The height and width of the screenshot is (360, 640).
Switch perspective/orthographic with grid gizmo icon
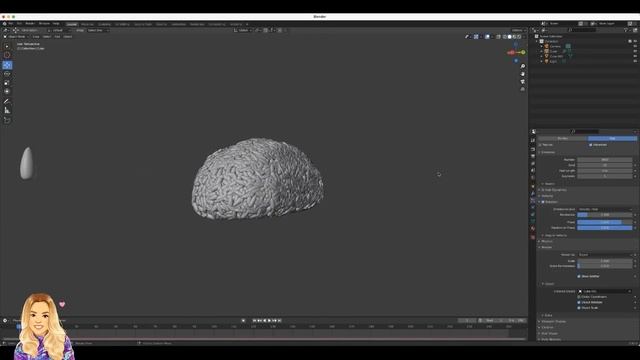[x=522, y=89]
